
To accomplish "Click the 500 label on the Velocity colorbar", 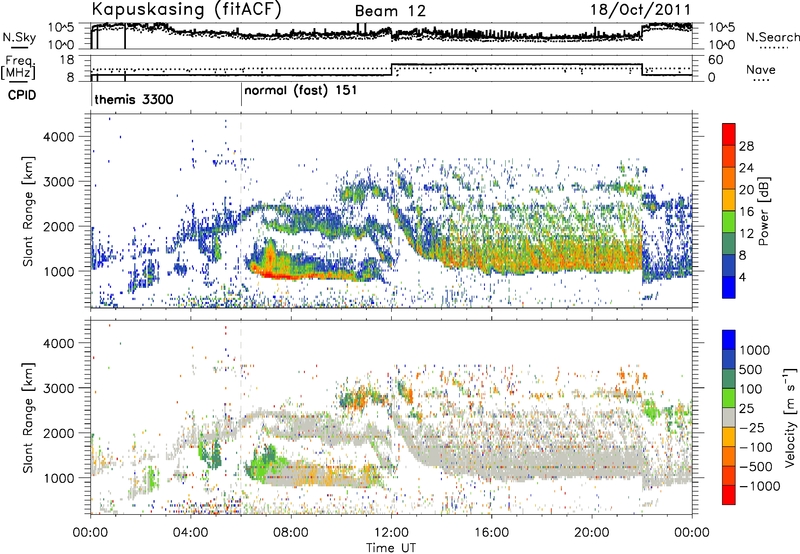I will point(752,370).
